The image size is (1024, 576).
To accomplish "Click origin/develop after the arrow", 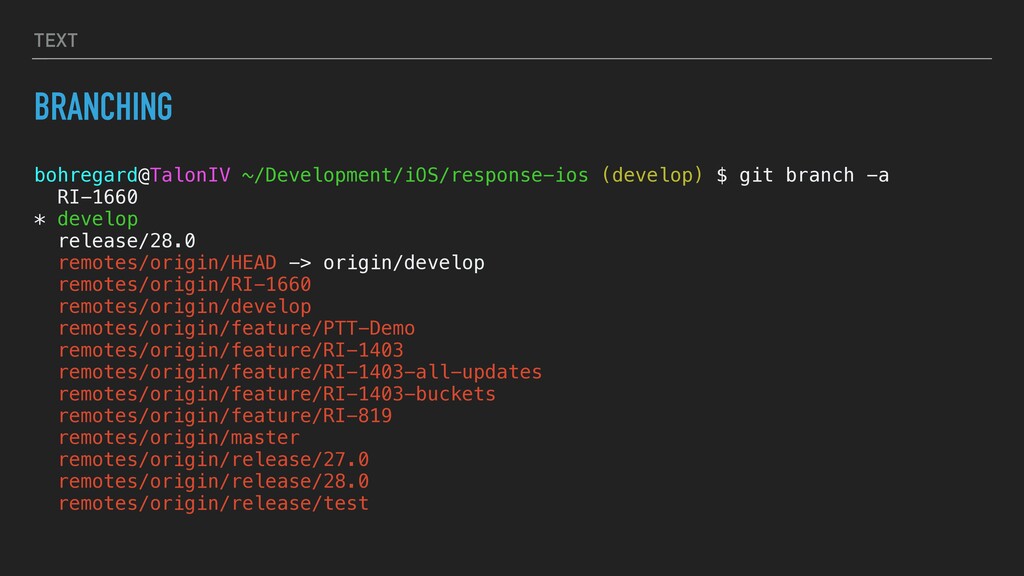I will click(403, 263).
